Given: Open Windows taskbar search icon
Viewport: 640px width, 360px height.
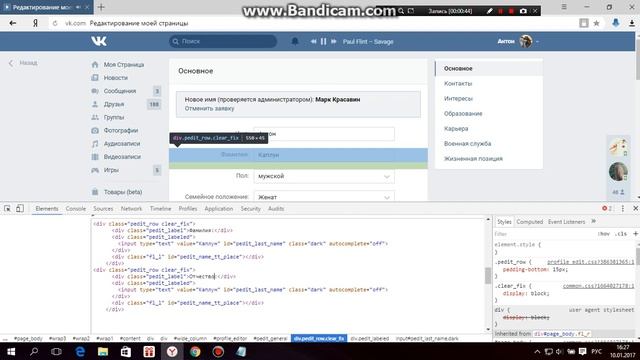Looking at the screenshot, I should (x=34, y=351).
